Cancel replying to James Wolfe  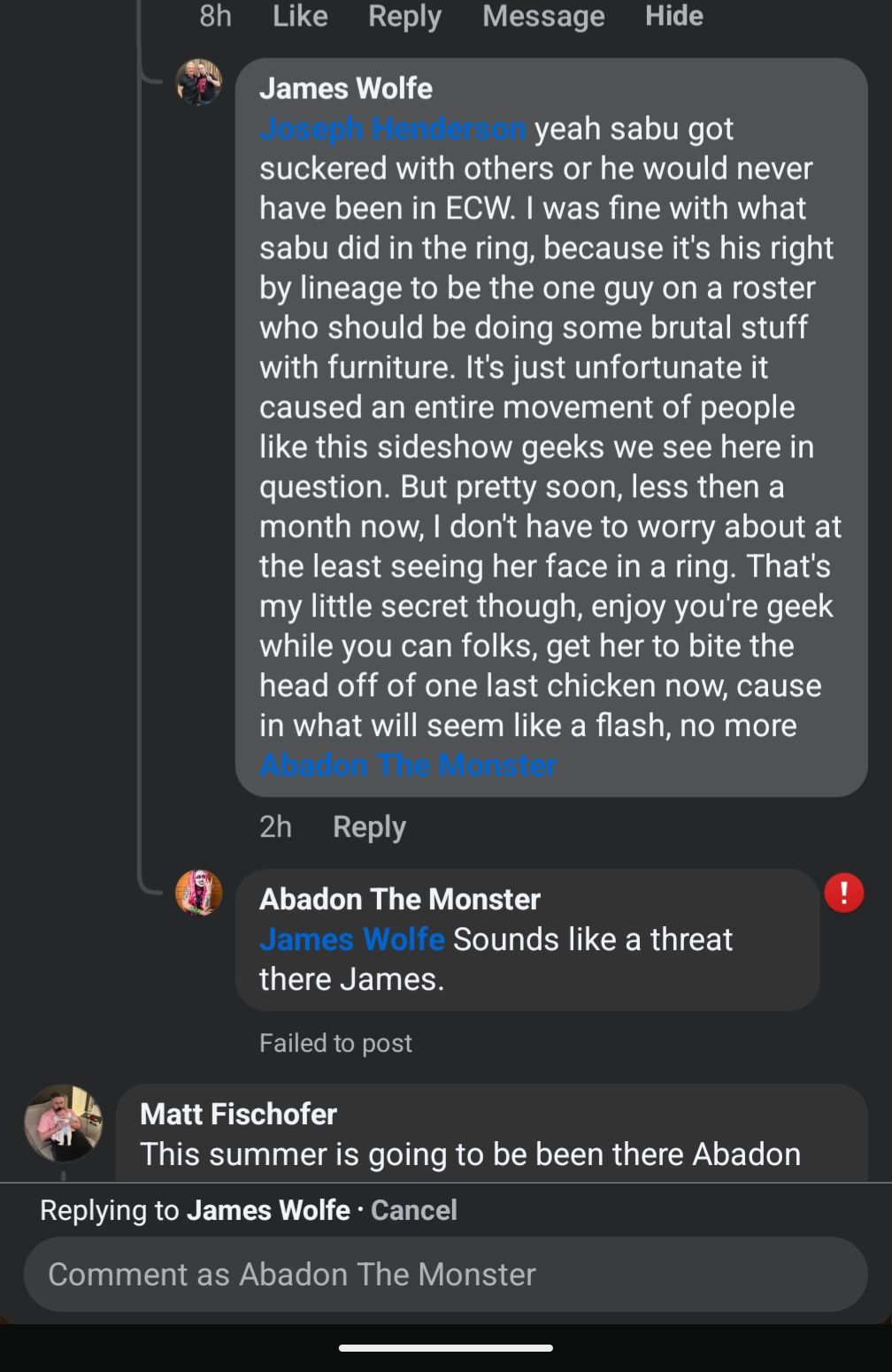point(413,1210)
